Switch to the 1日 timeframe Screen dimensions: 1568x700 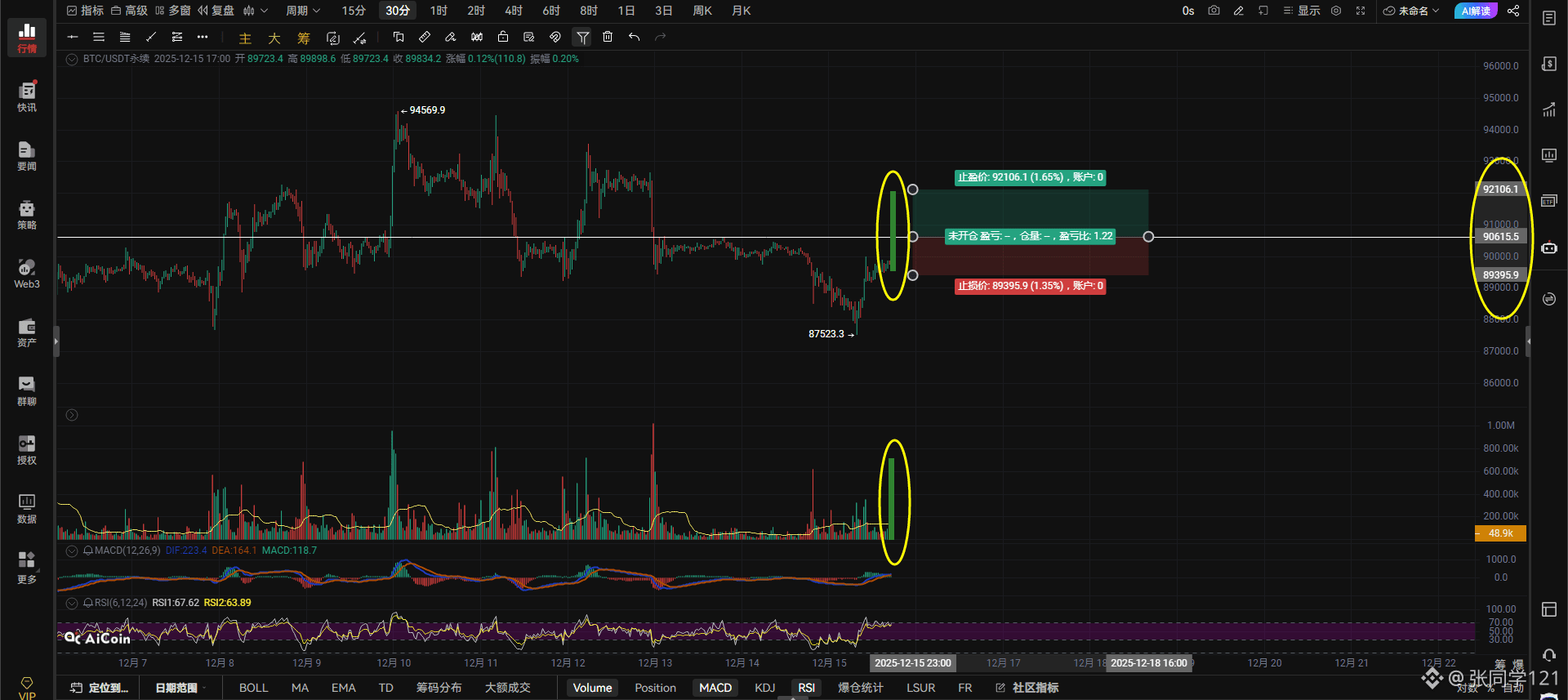pyautogui.click(x=626, y=11)
